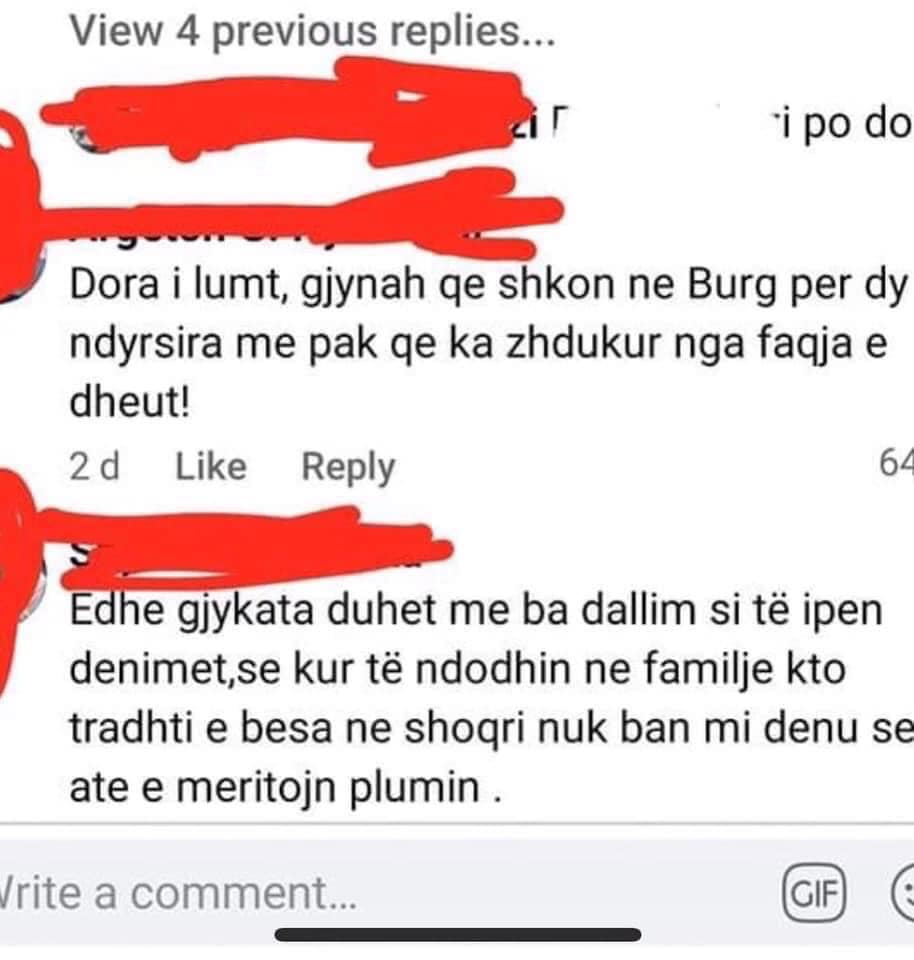The width and height of the screenshot is (914, 960).
Task: Tap the final line "ate e meritojn plumin"
Action: point(285,787)
